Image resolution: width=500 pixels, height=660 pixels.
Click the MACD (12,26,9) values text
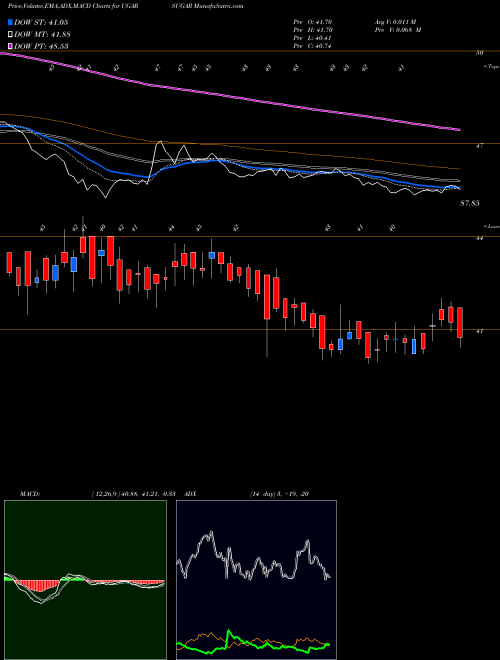click(x=133, y=494)
